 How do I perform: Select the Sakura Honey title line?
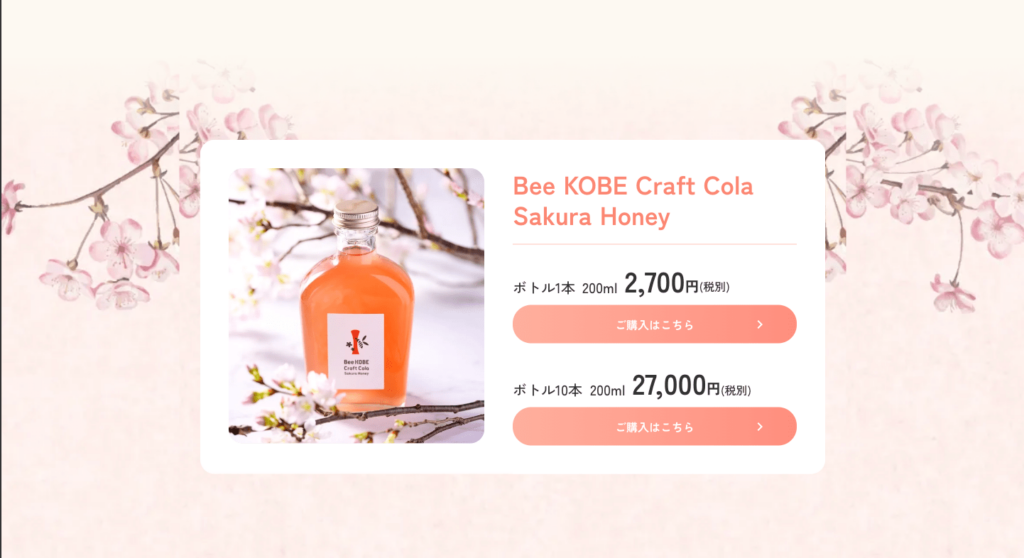coord(592,217)
